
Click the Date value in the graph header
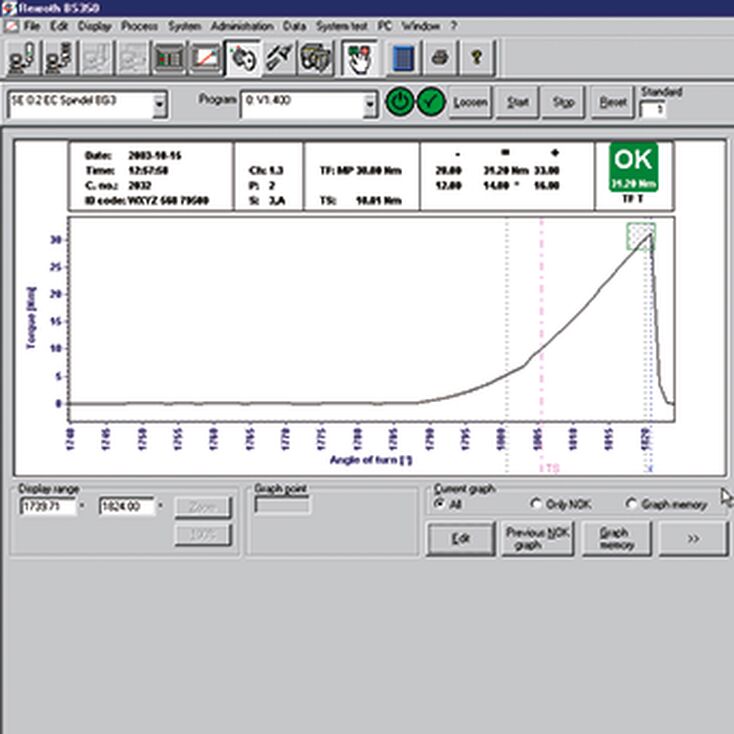coord(155,155)
